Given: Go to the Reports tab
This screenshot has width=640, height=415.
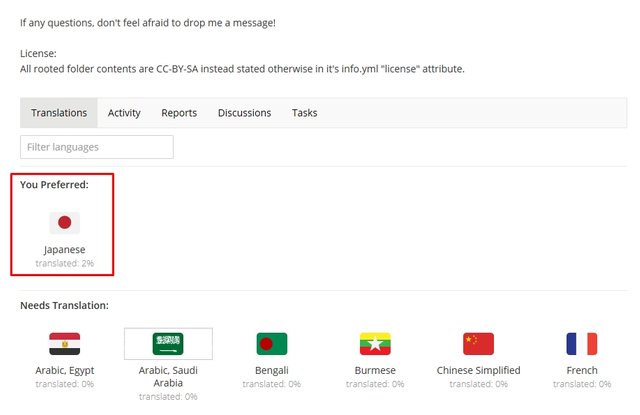Looking at the screenshot, I should (179, 113).
